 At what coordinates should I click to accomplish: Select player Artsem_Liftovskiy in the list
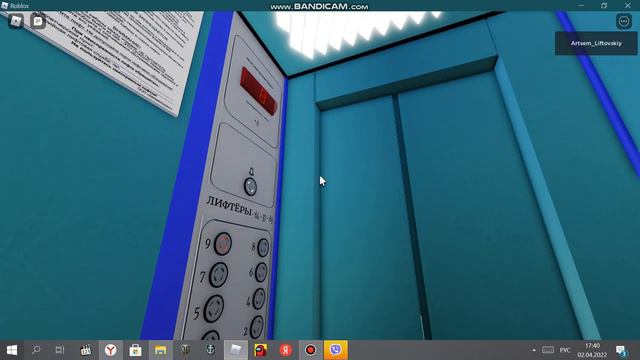click(x=596, y=43)
